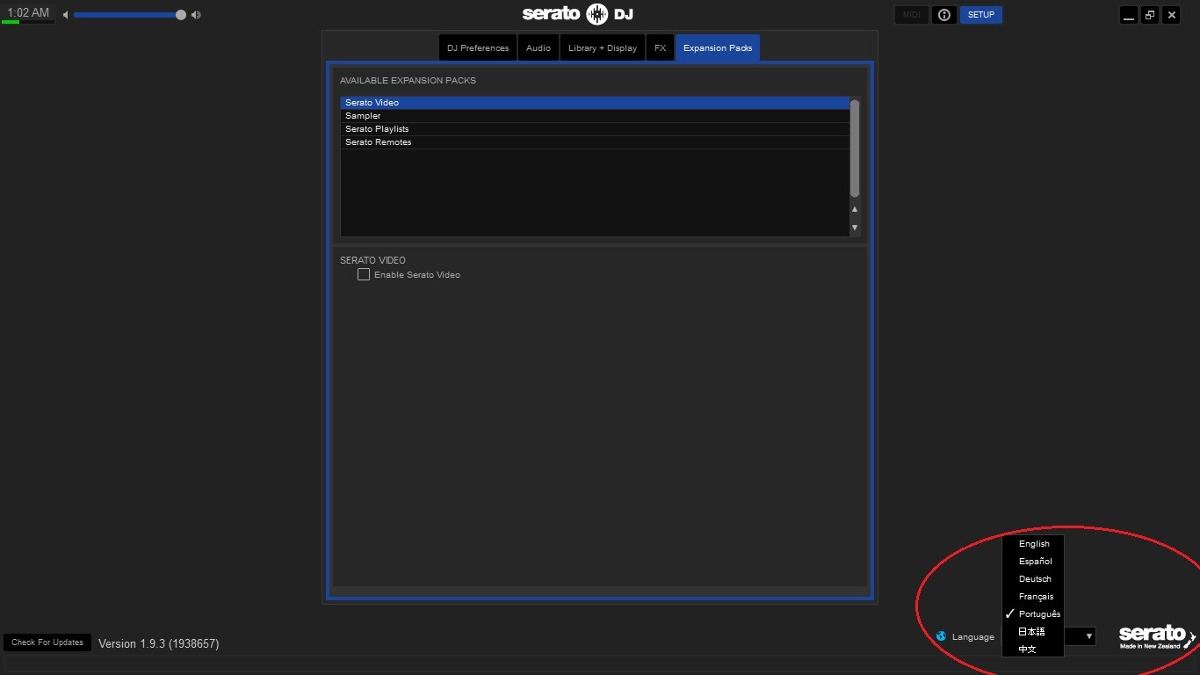Click the Serato Made in New Zealand logo

tap(1157, 637)
